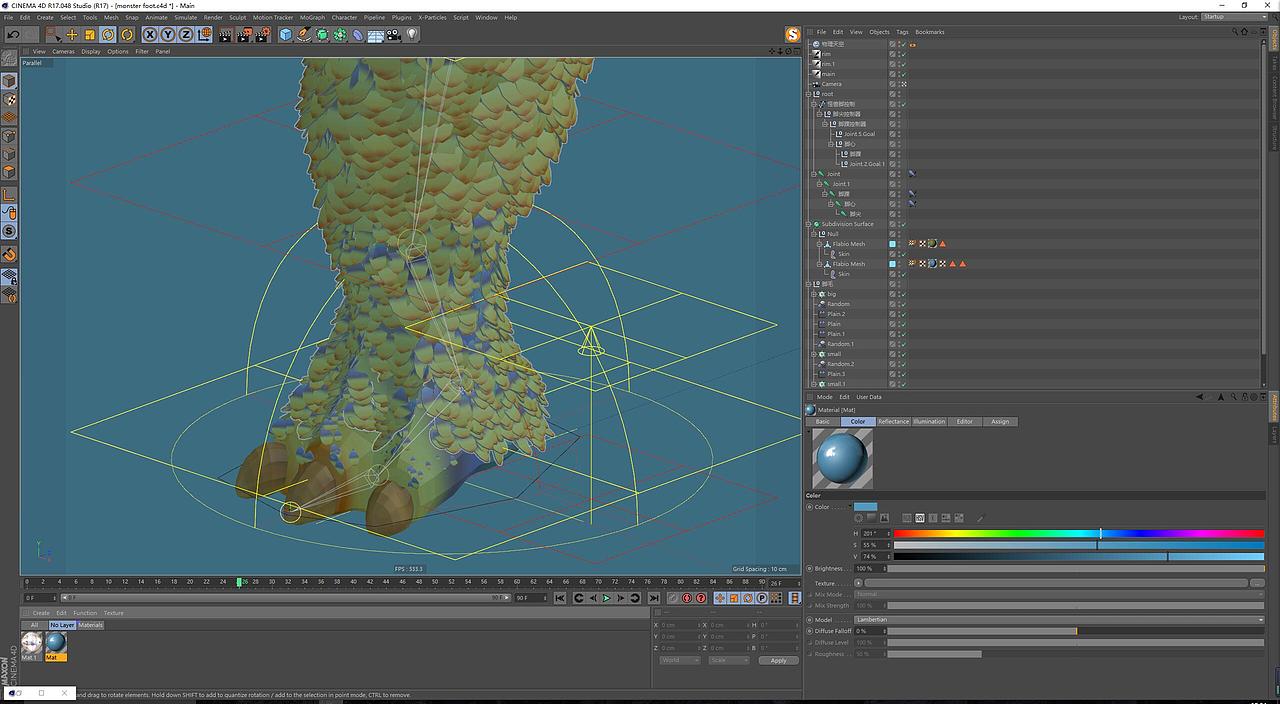The height and width of the screenshot is (704, 1280).
Task: Click the Color swatch preview
Action: (866, 507)
